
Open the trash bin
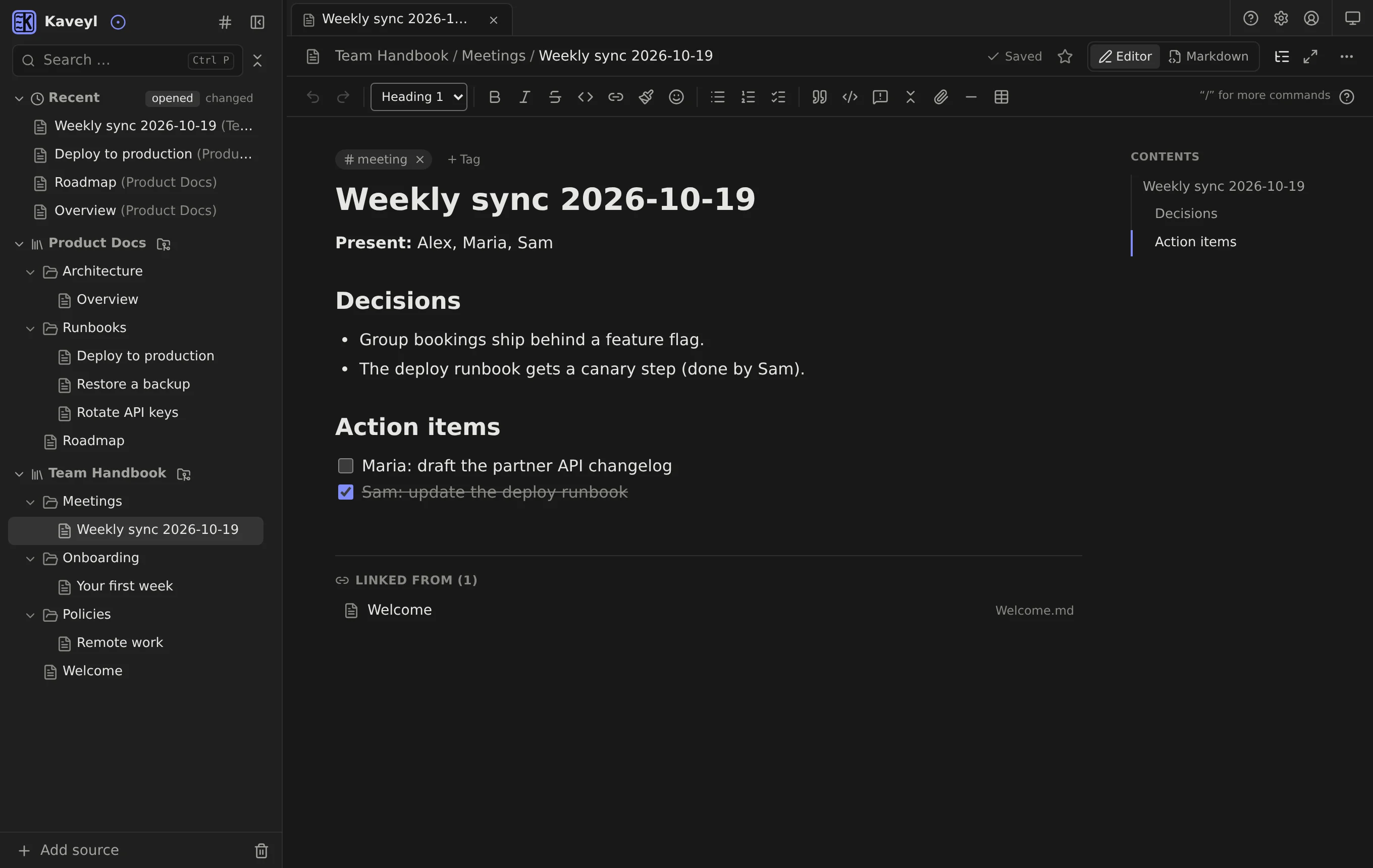click(261, 850)
